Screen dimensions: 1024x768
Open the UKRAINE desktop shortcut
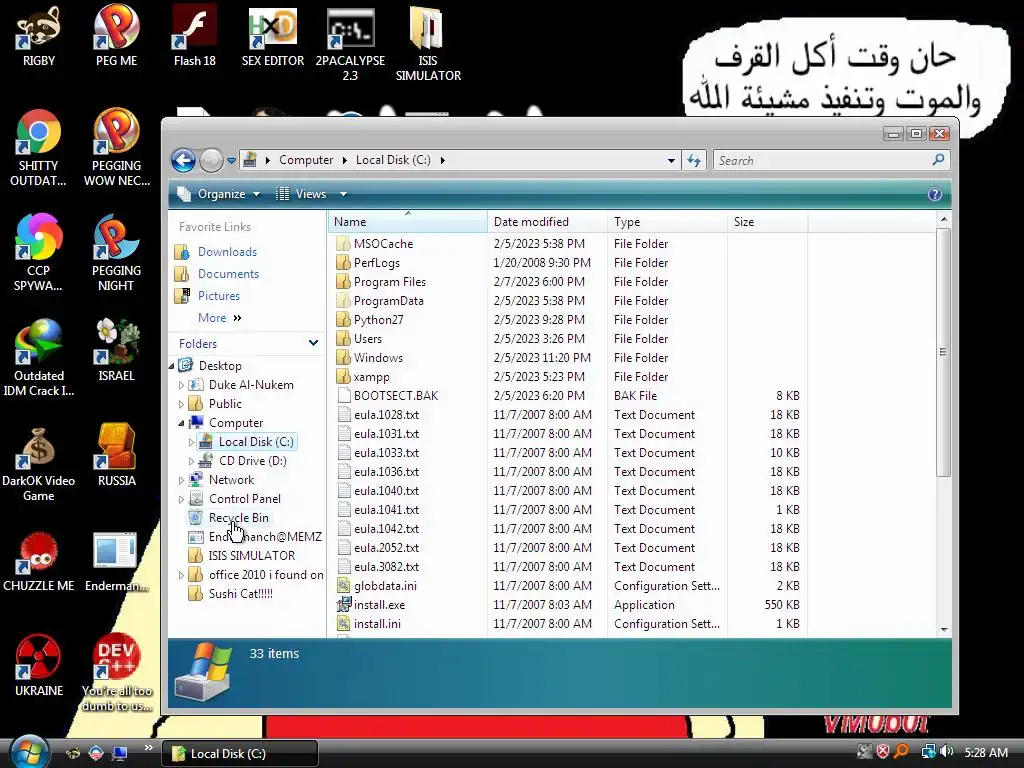(39, 665)
